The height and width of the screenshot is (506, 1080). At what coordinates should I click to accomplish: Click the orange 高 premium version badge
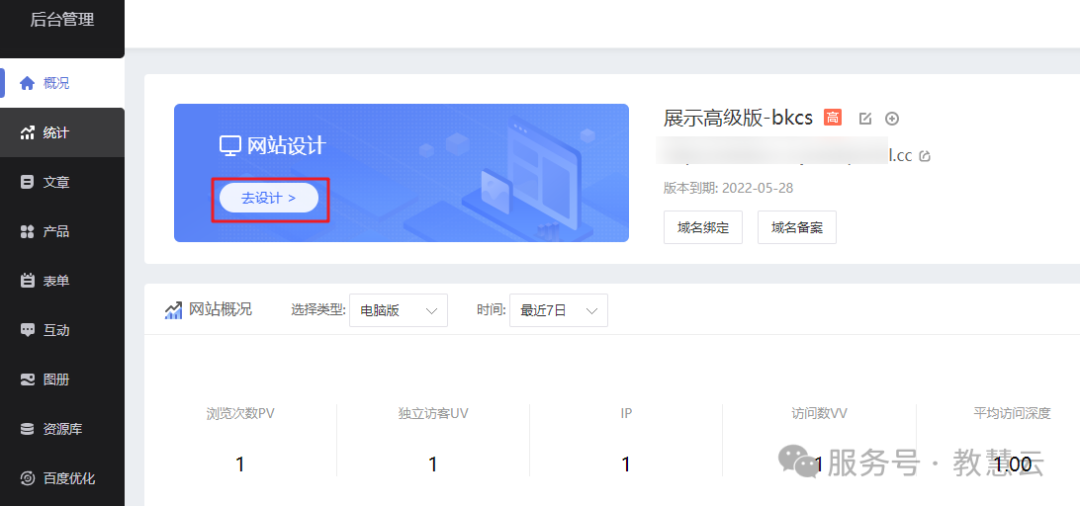point(832,118)
